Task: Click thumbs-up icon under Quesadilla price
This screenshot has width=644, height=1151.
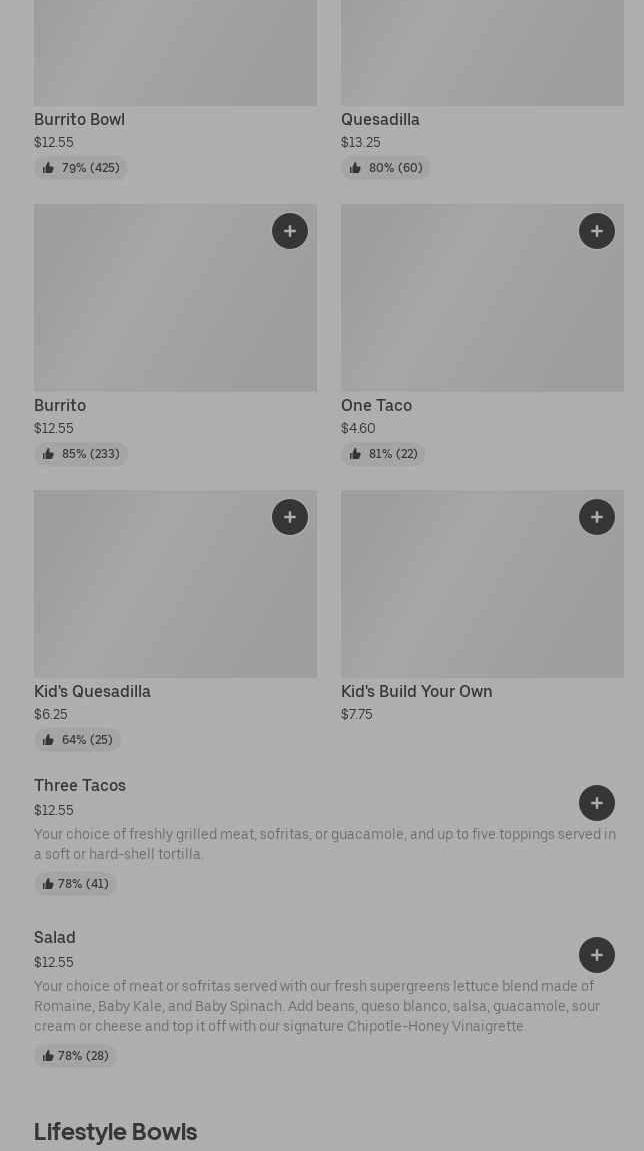Action: 355,168
